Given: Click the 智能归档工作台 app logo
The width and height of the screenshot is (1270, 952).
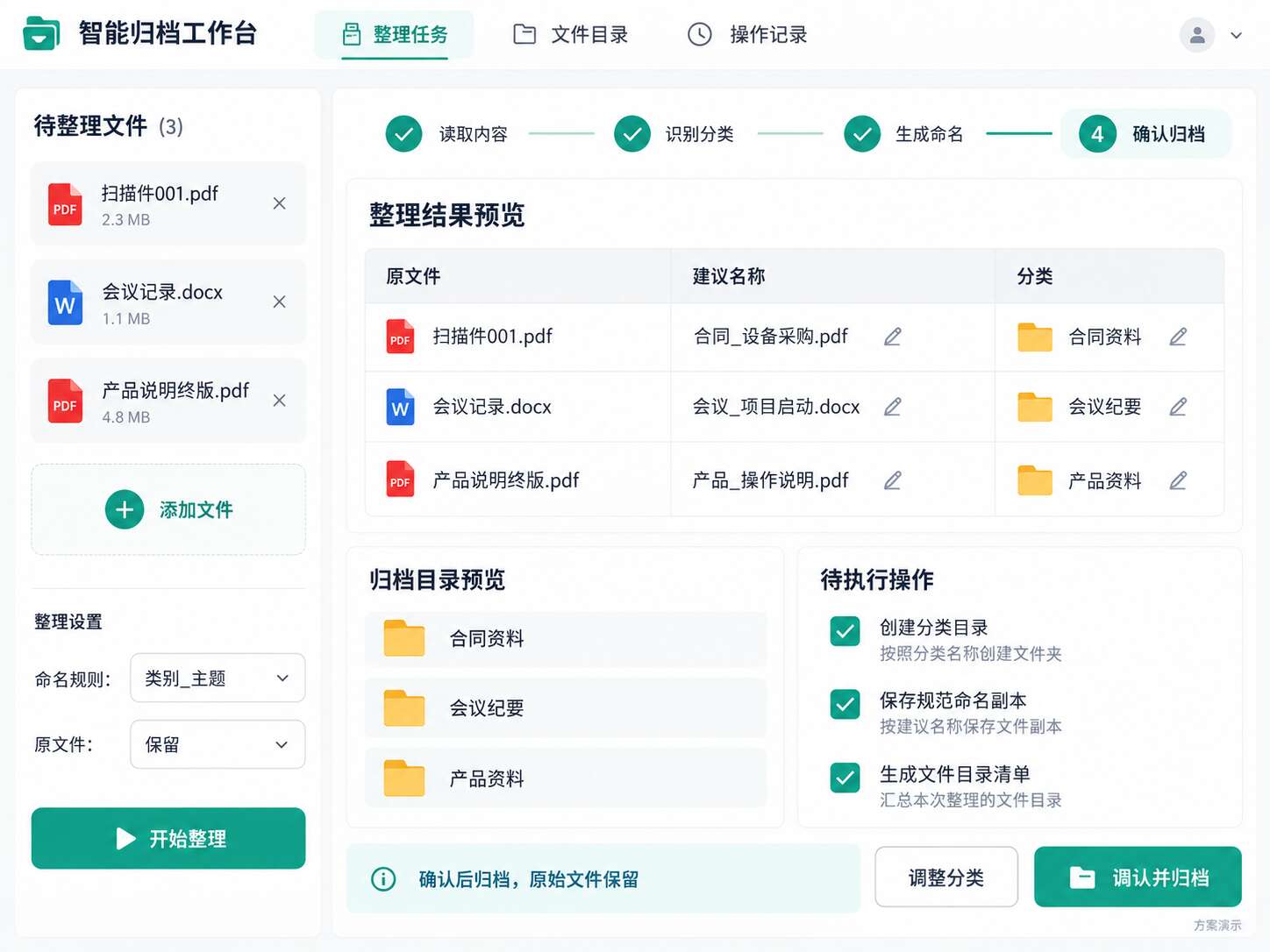Looking at the screenshot, I should [x=41, y=33].
